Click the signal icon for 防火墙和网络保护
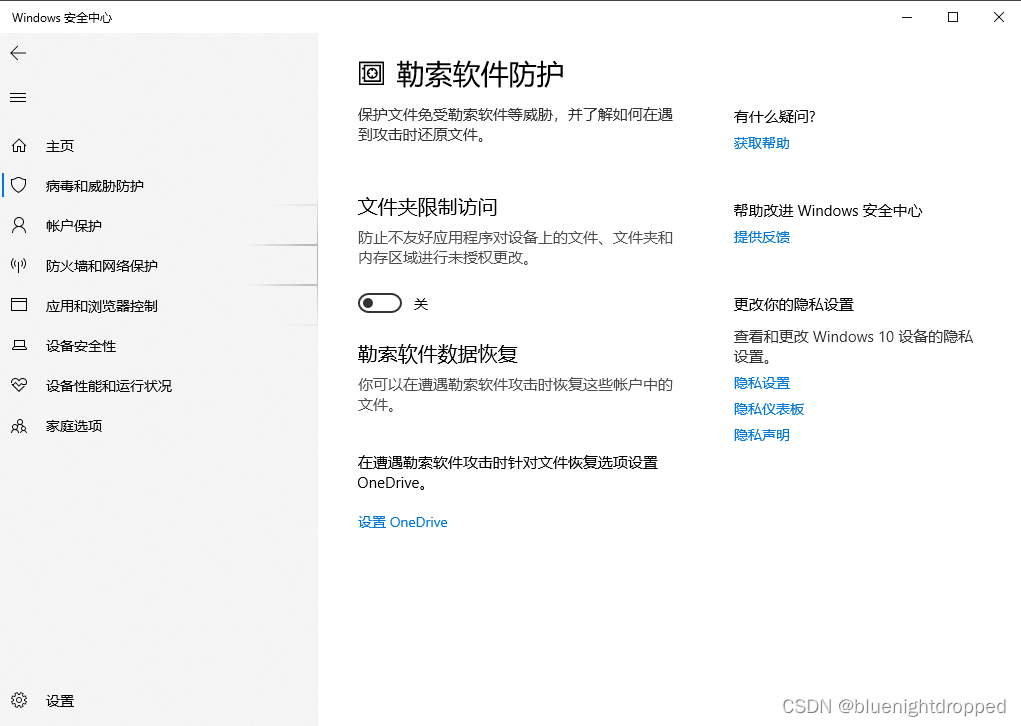The image size is (1021, 726). tap(19, 265)
